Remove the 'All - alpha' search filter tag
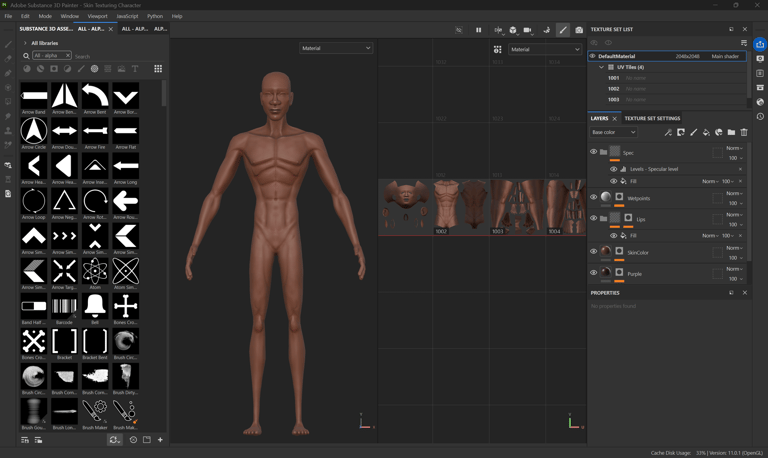This screenshot has height=458, width=768. [68, 56]
